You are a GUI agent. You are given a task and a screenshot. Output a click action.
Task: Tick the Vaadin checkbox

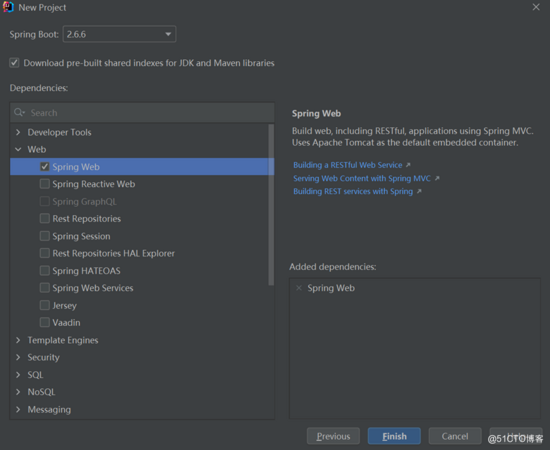45,322
